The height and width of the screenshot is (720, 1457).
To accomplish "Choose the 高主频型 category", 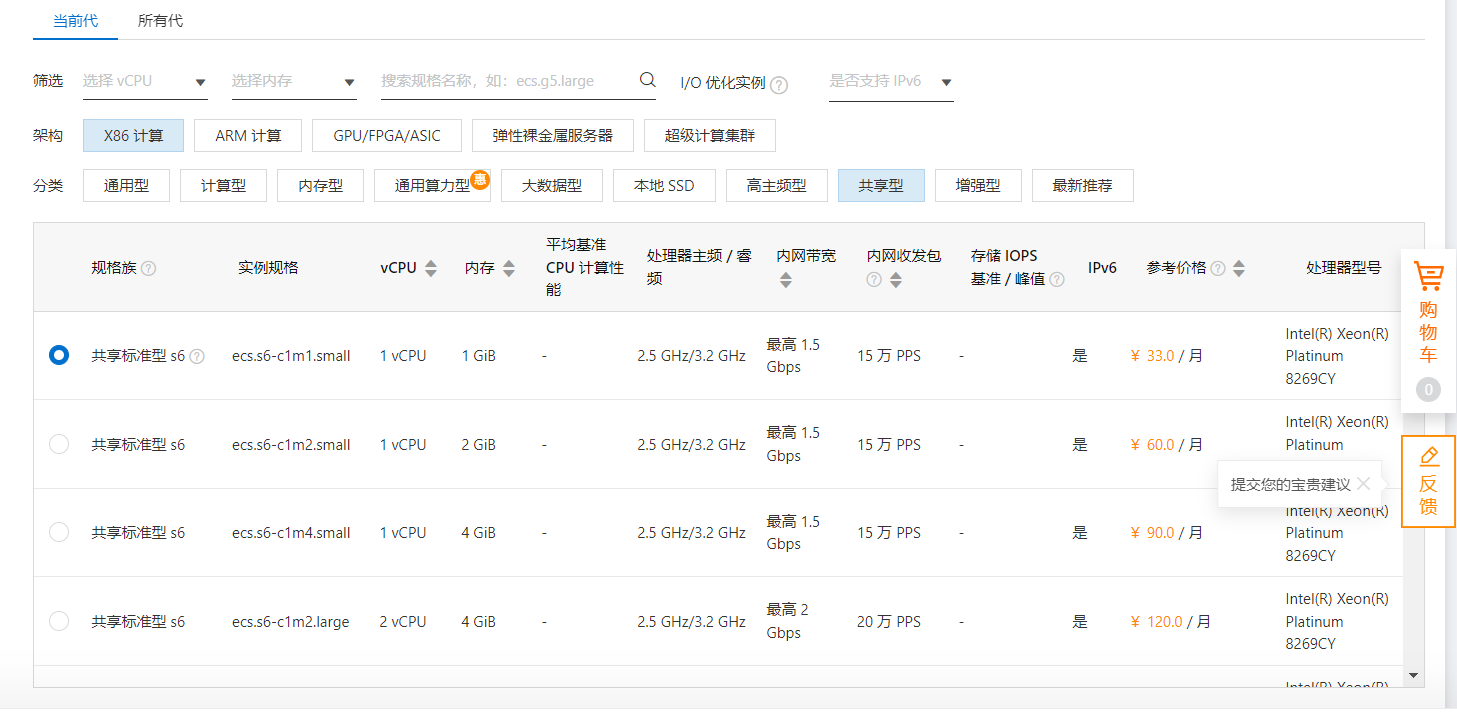I will click(776, 185).
